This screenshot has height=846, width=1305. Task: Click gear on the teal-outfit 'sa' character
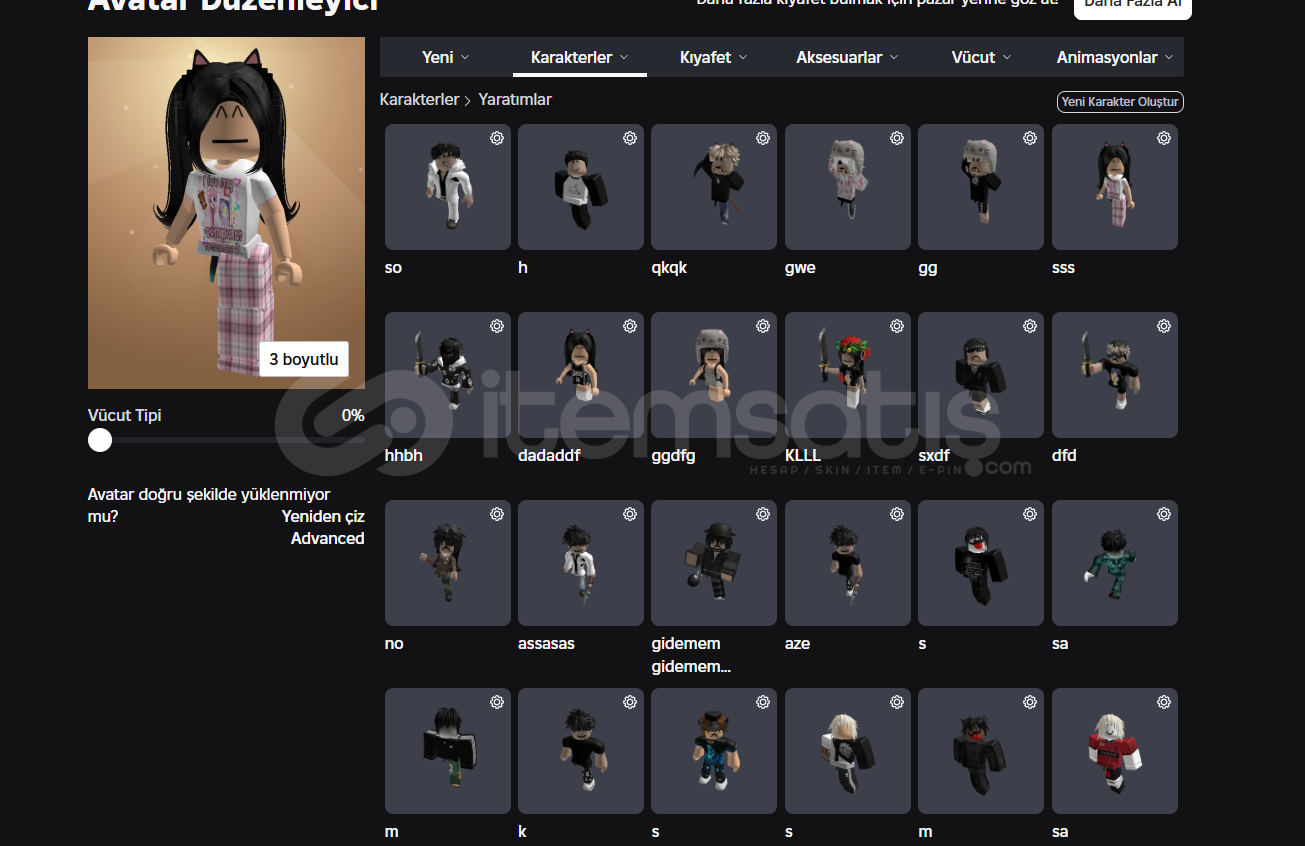[1164, 514]
